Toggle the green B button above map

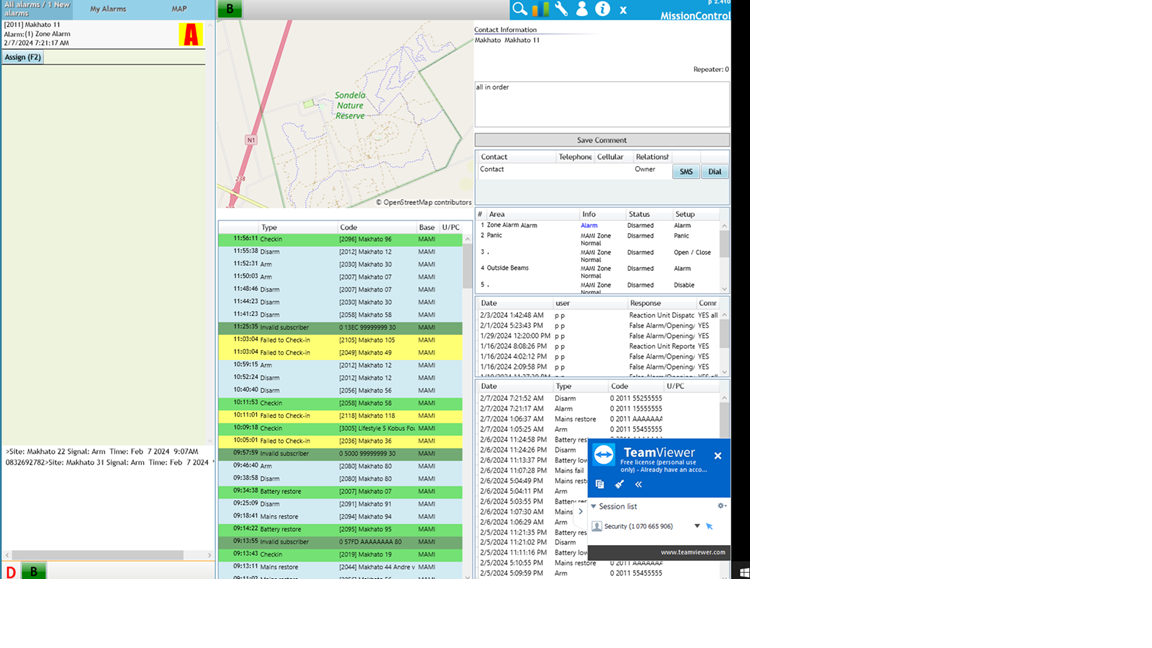tap(230, 10)
